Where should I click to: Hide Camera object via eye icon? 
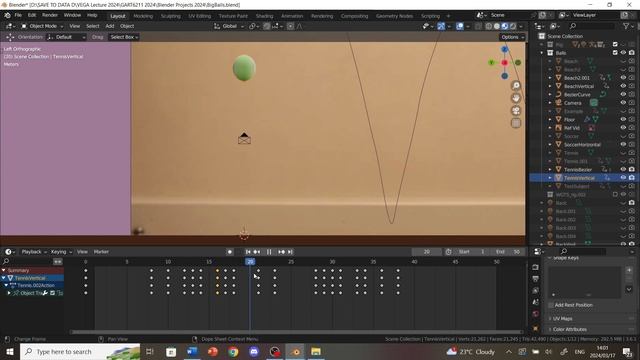623,102
